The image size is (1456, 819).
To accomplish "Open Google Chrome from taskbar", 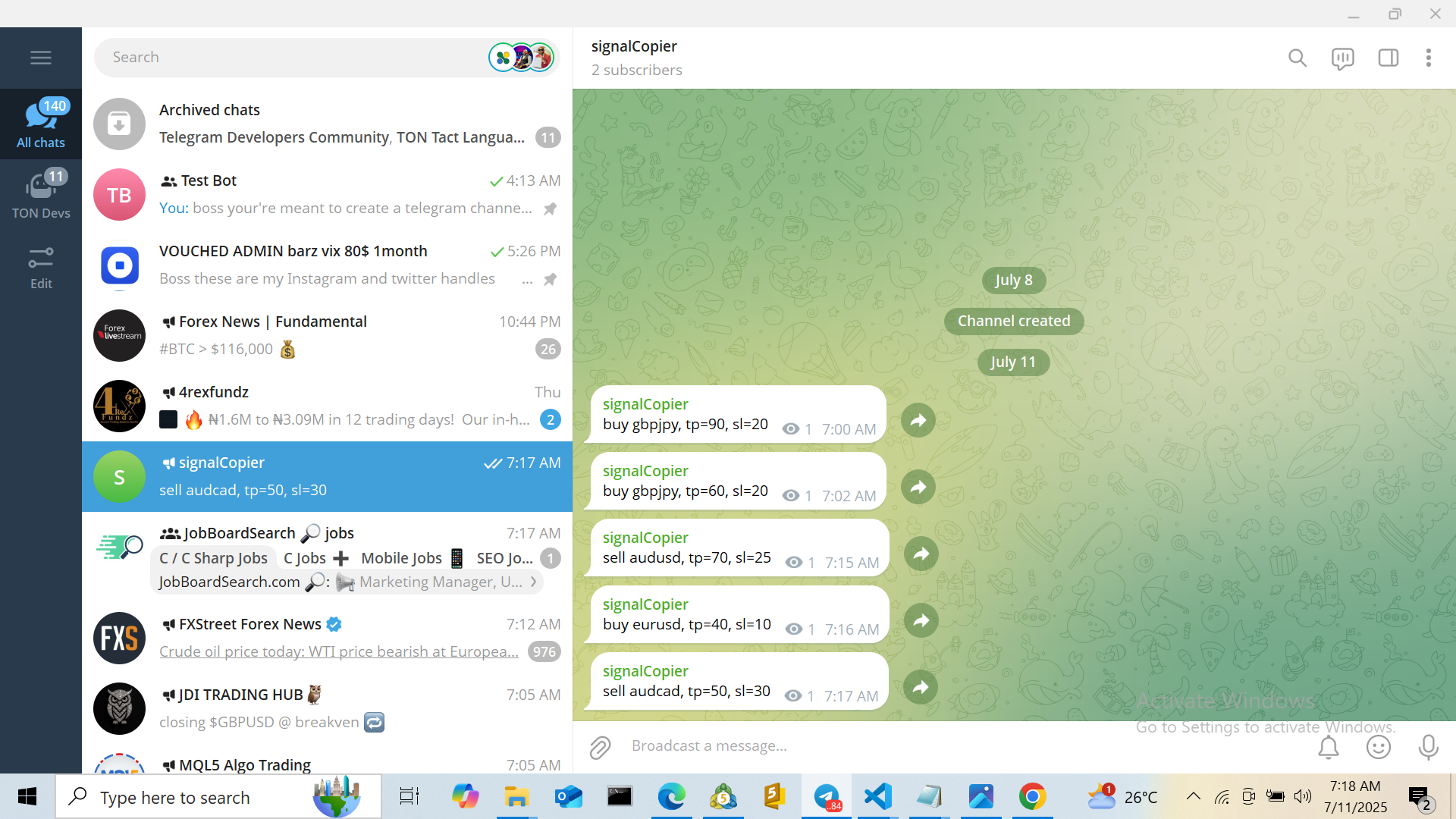I will tap(1032, 797).
